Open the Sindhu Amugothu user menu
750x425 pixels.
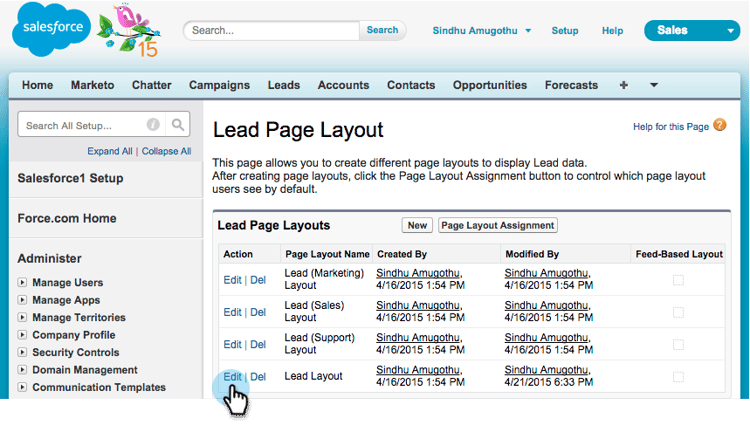[x=482, y=31]
